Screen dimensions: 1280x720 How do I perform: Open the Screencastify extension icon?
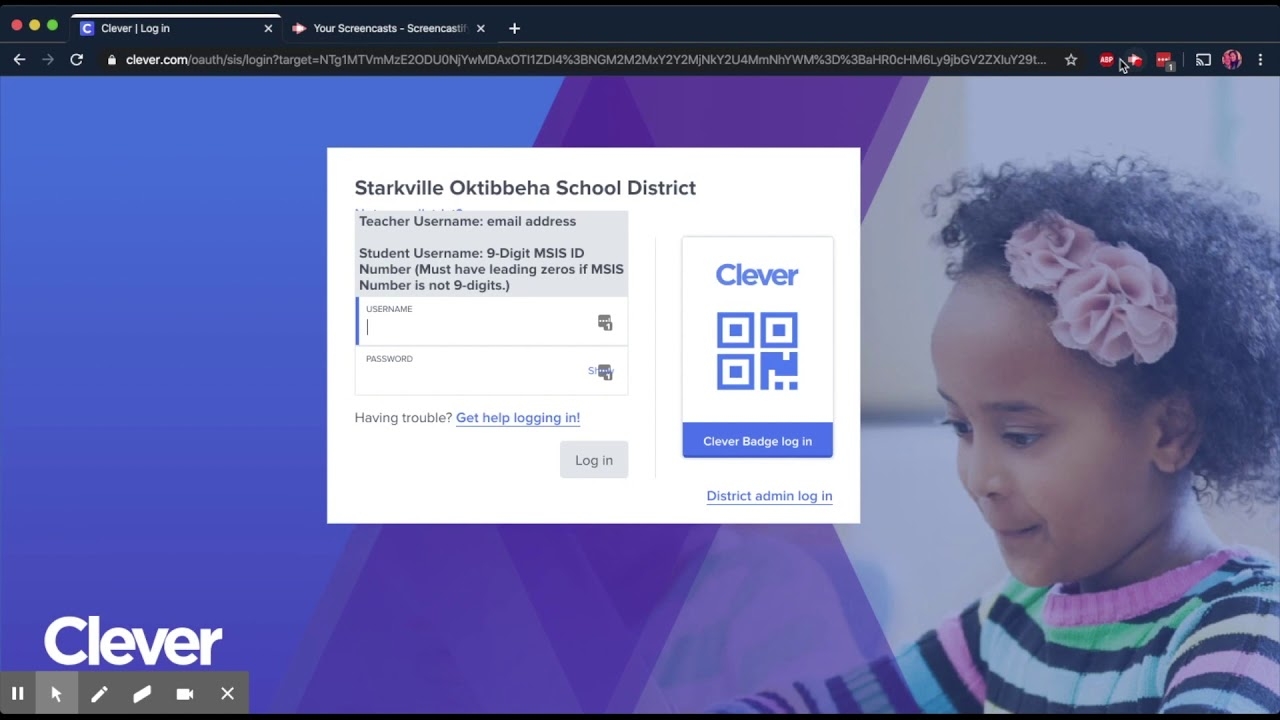click(x=1135, y=60)
